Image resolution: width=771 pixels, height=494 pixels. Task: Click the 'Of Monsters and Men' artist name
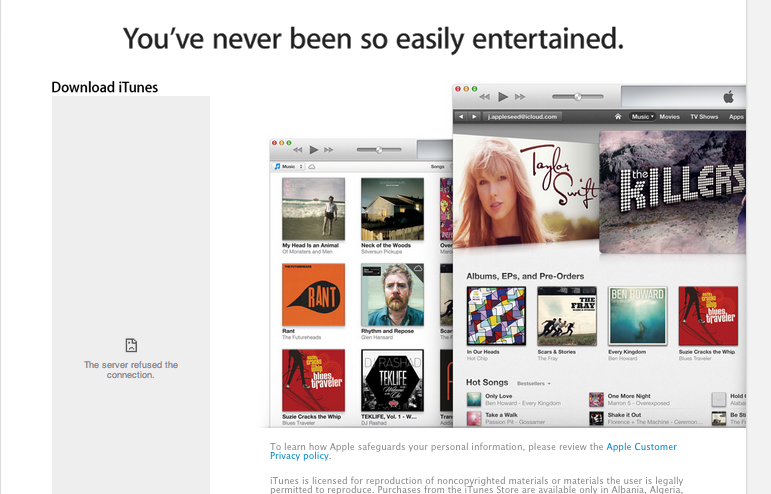pyautogui.click(x=307, y=252)
